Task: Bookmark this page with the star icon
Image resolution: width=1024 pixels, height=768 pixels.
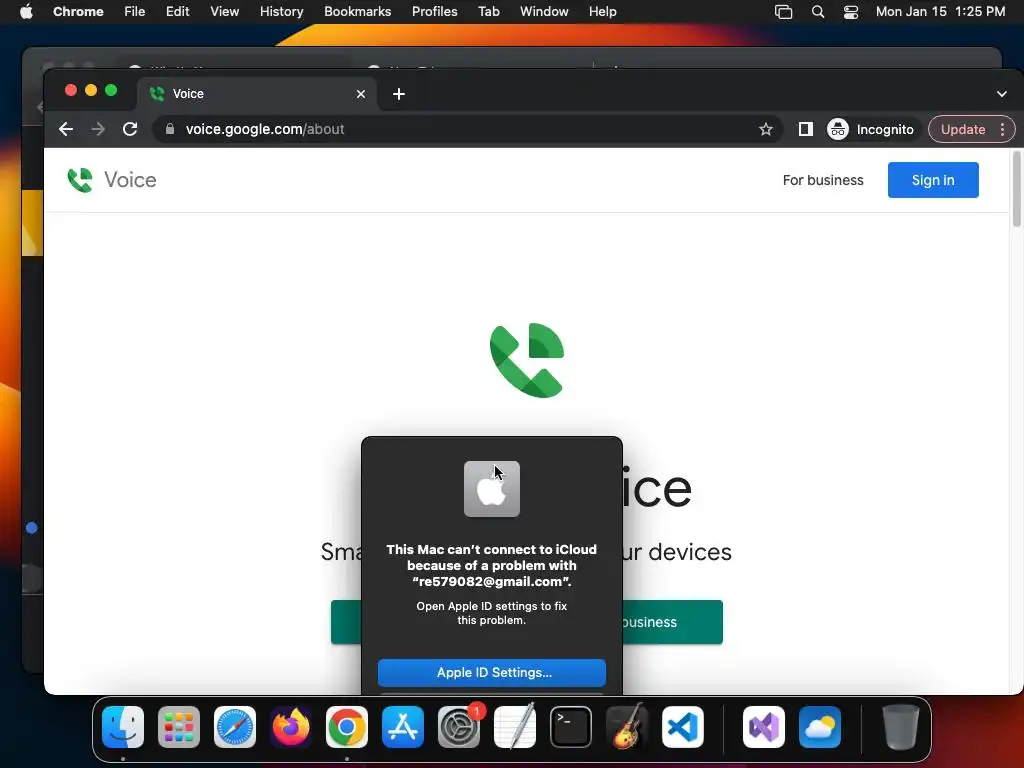Action: [766, 129]
